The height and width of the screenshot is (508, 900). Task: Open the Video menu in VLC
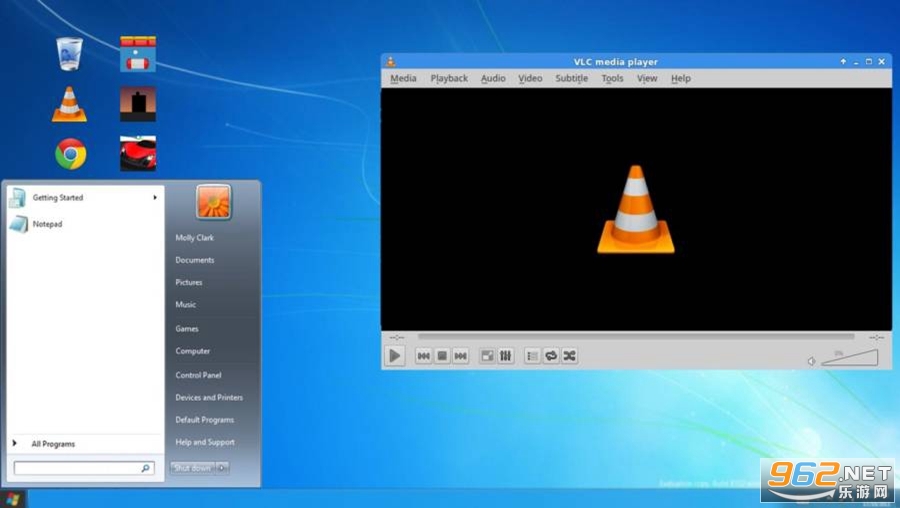[530, 79]
